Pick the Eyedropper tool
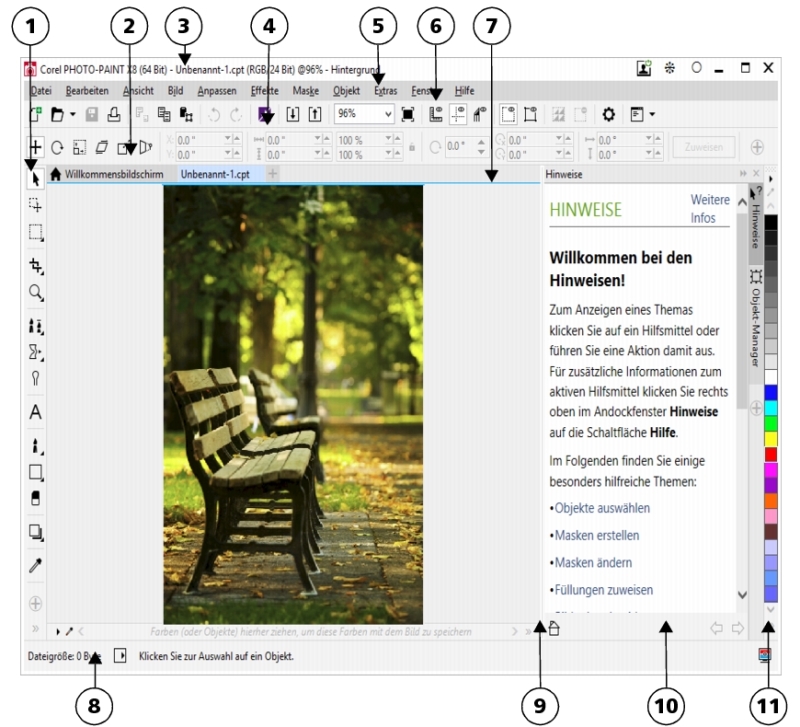 click(36, 566)
